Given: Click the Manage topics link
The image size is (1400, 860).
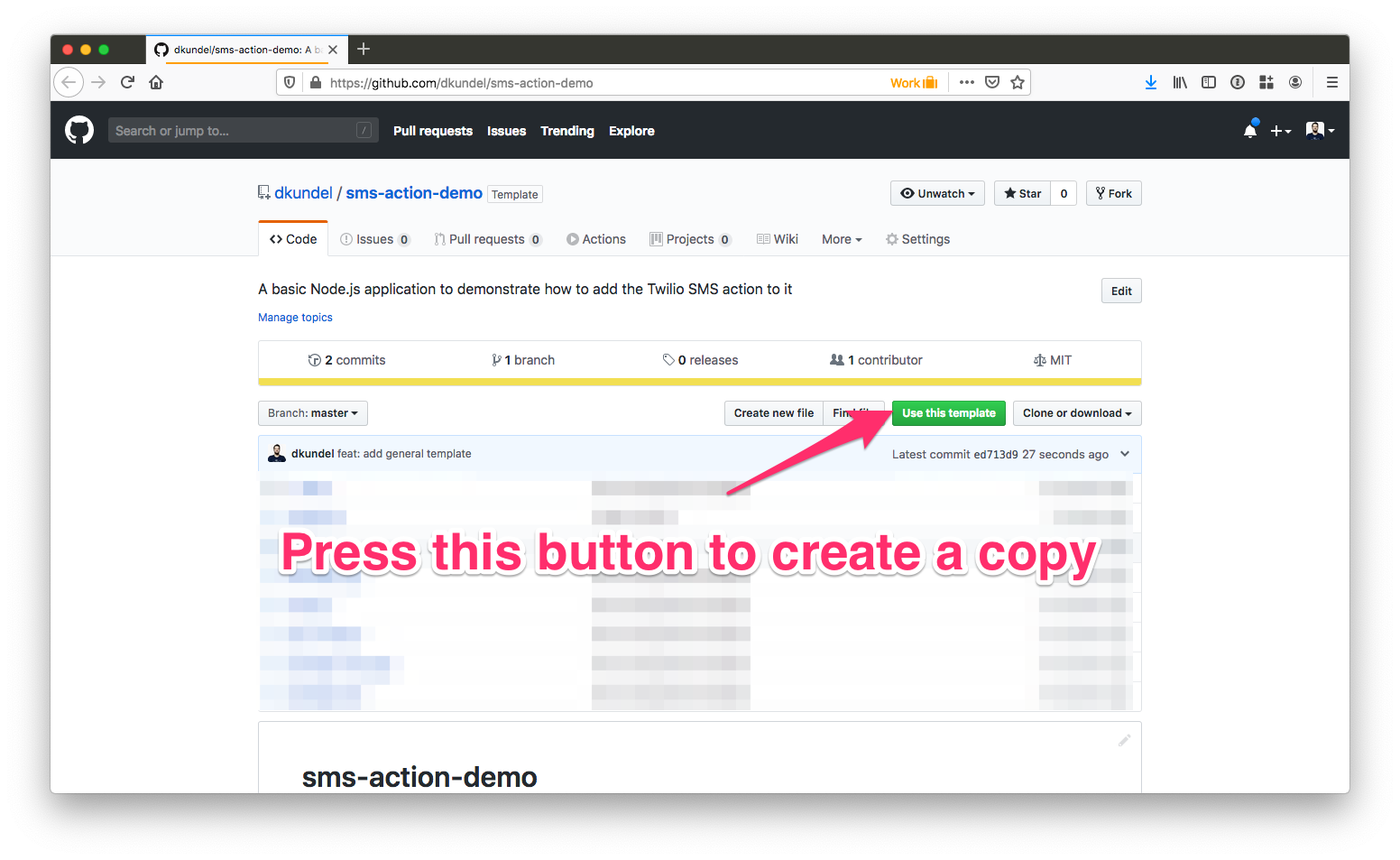Looking at the screenshot, I should [295, 318].
